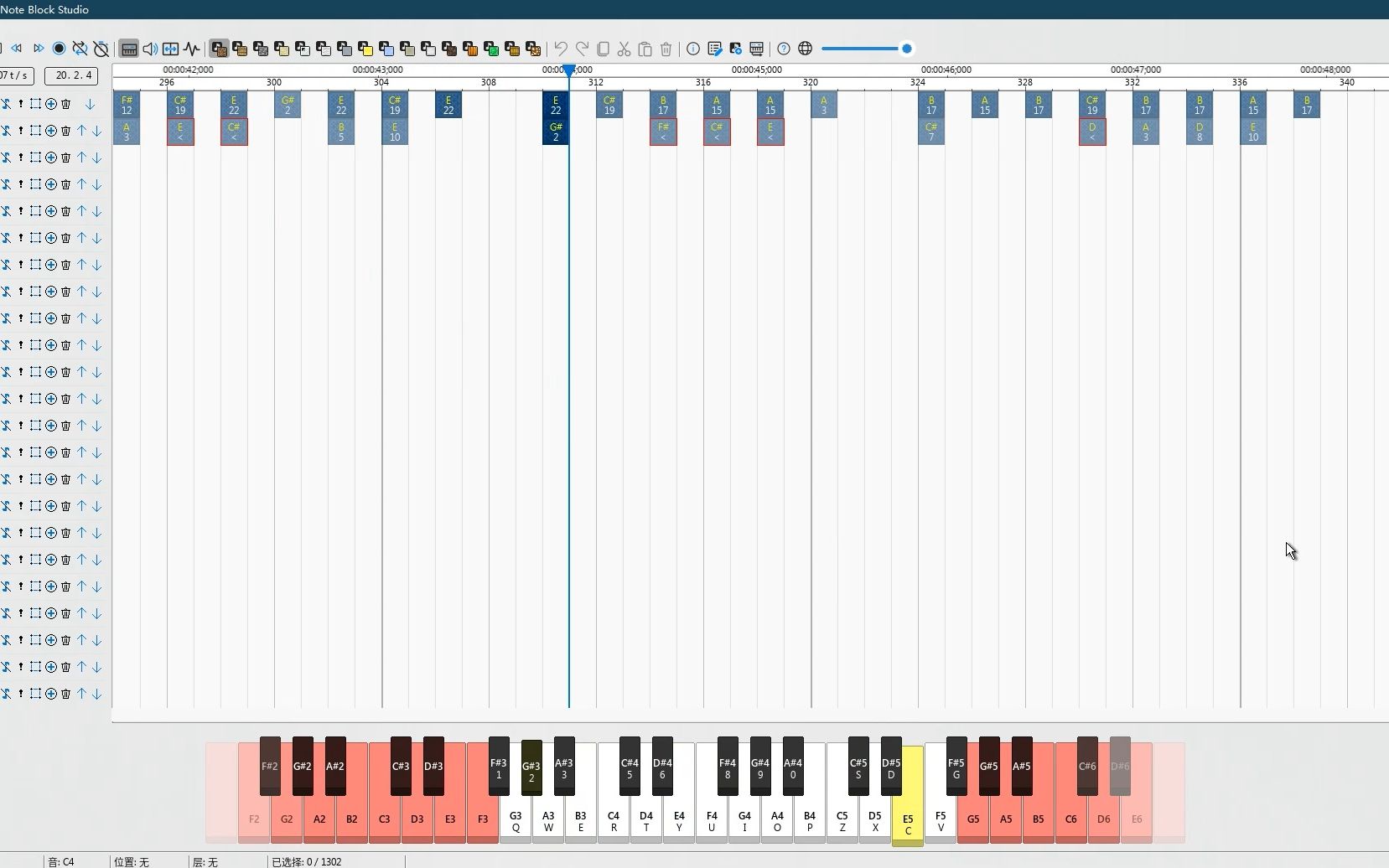Click the blue playhead marker on the ruler
Screen dimensions: 1389x868
click(569, 71)
